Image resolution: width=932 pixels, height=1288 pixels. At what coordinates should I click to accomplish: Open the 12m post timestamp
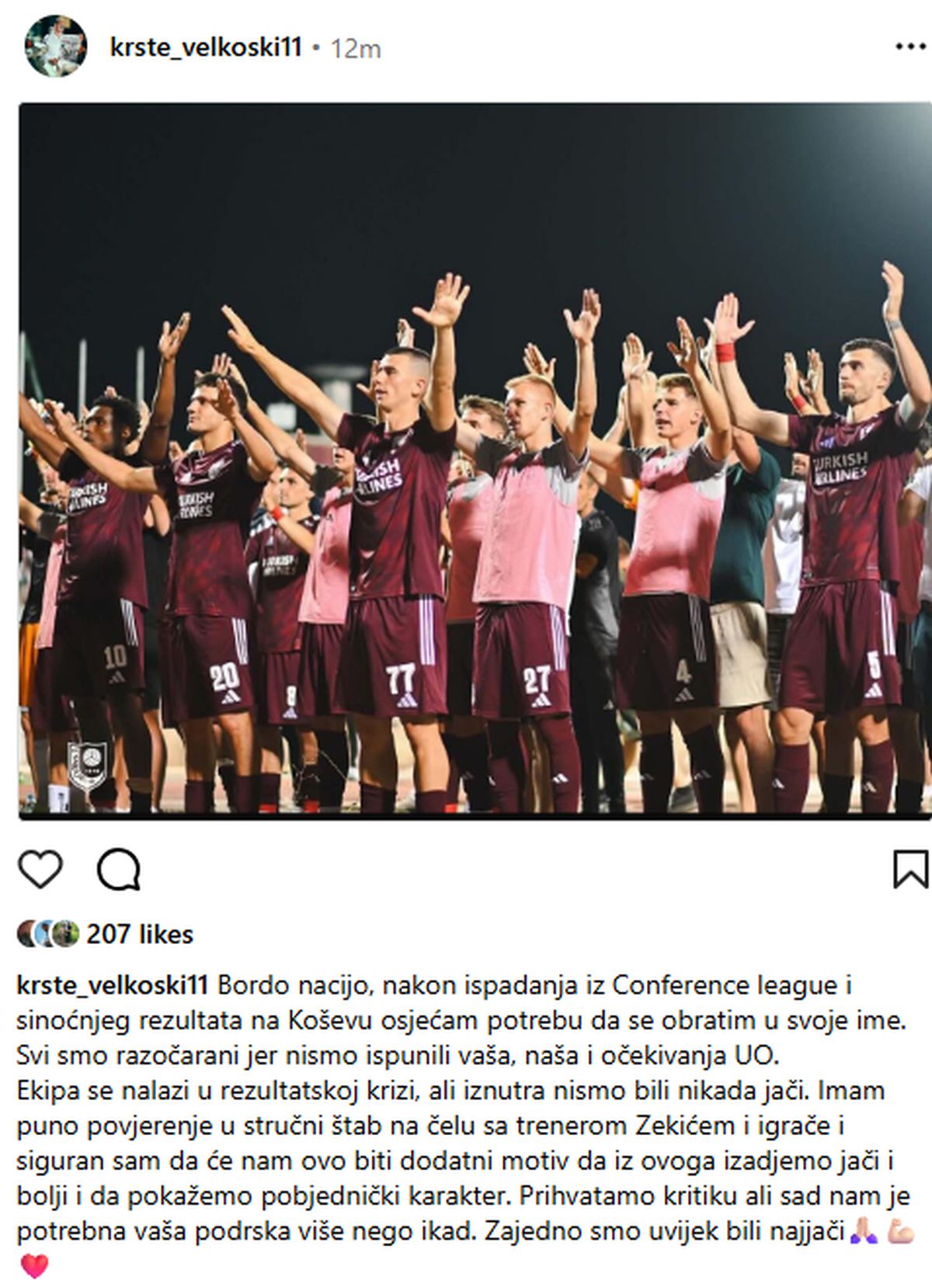point(356,48)
